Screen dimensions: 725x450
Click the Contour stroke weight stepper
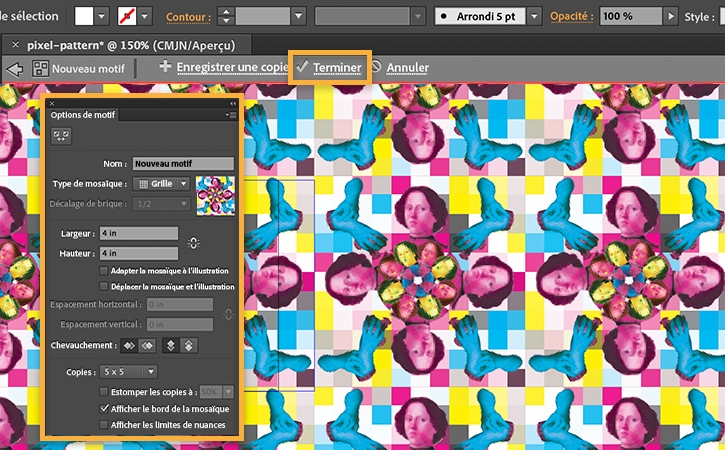[x=226, y=16]
